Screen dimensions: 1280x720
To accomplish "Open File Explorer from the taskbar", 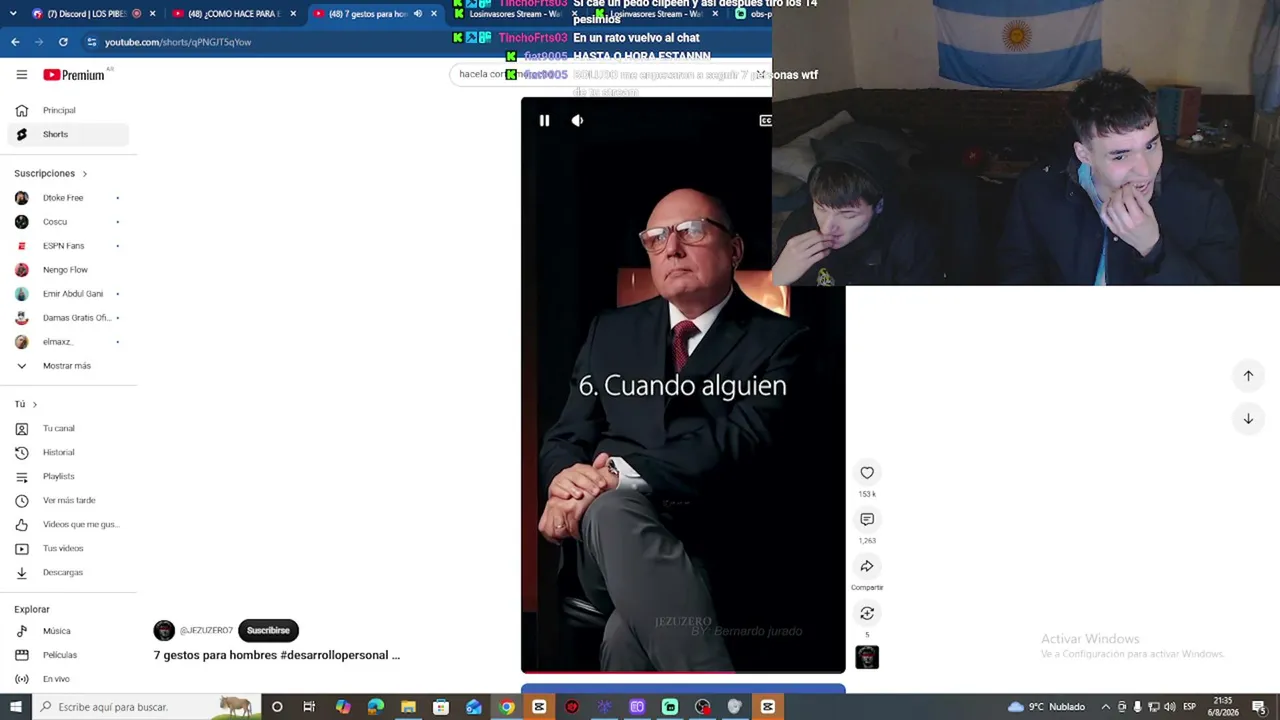I will pyautogui.click(x=408, y=707).
